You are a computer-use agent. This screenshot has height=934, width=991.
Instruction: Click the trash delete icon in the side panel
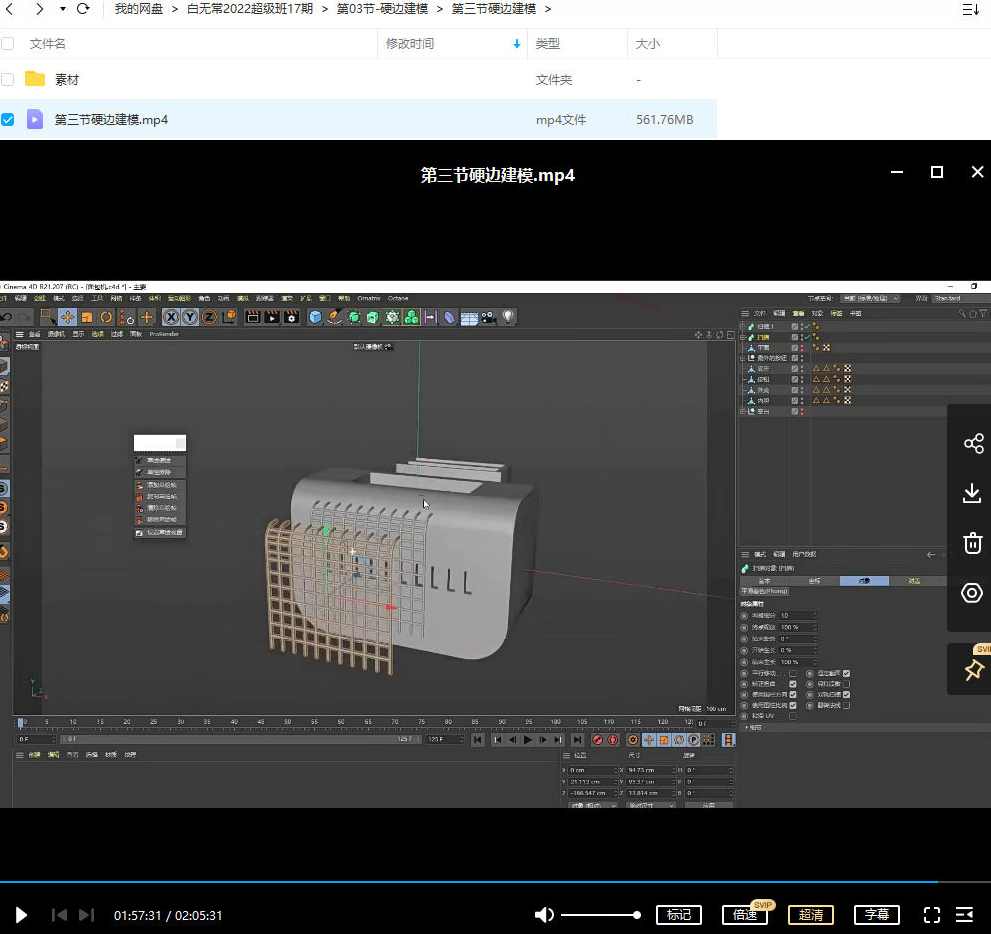[x=972, y=543]
